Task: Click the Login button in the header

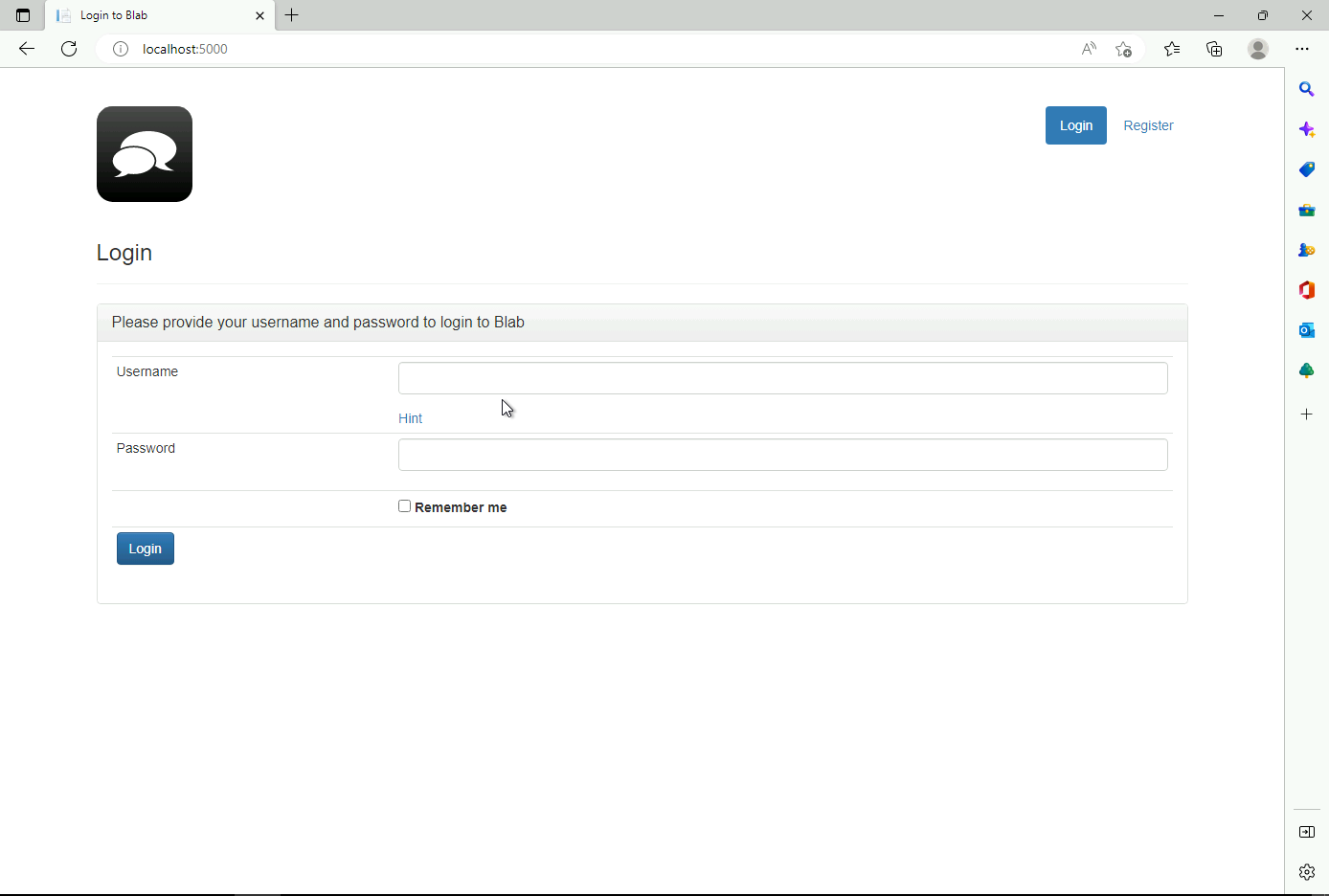Action: tap(1076, 125)
